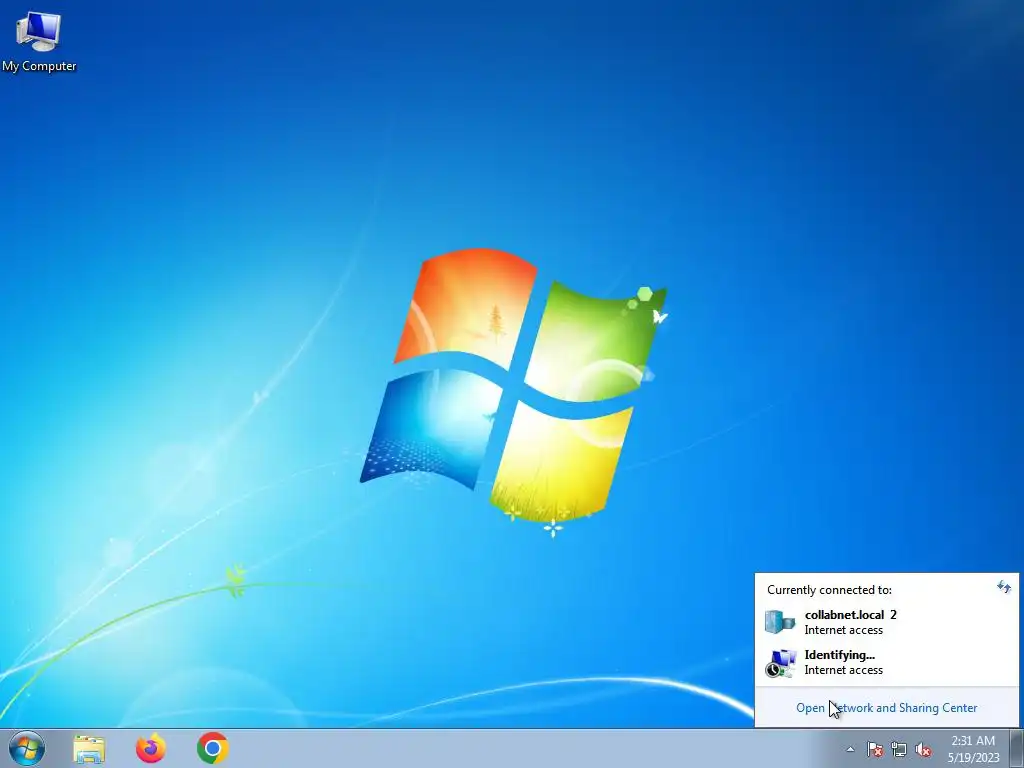The image size is (1024, 768).
Task: Open Network and Sharing Center link
Action: click(x=886, y=708)
